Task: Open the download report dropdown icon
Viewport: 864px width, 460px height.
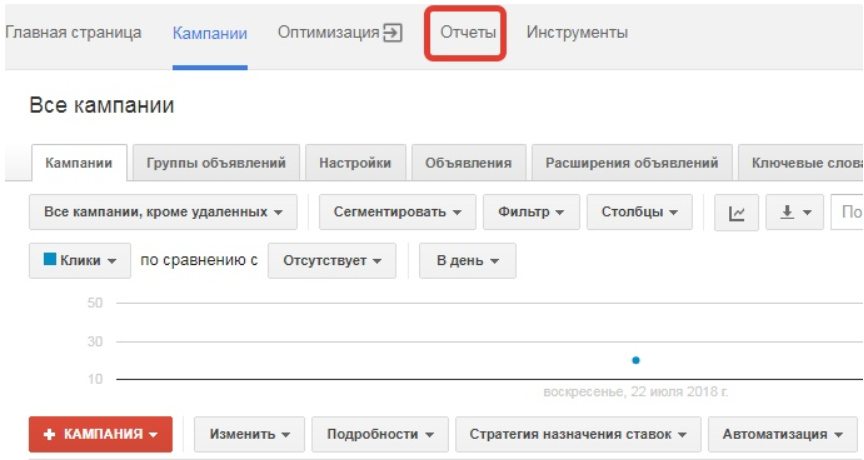Action: tap(795, 213)
